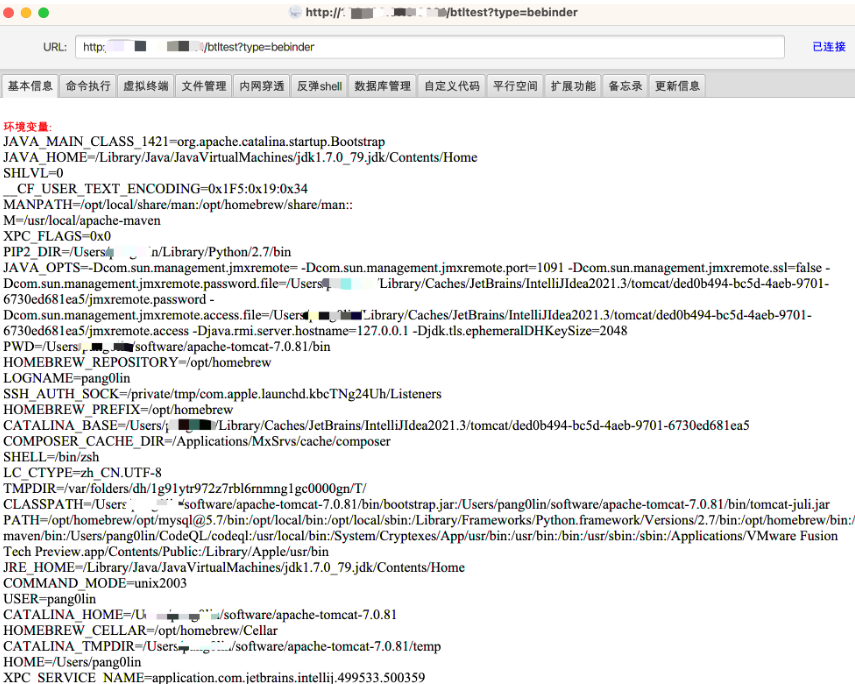Click the LOGNAME=pang0lin line
Image resolution: width=855 pixels, height=684 pixels.
click(67, 379)
